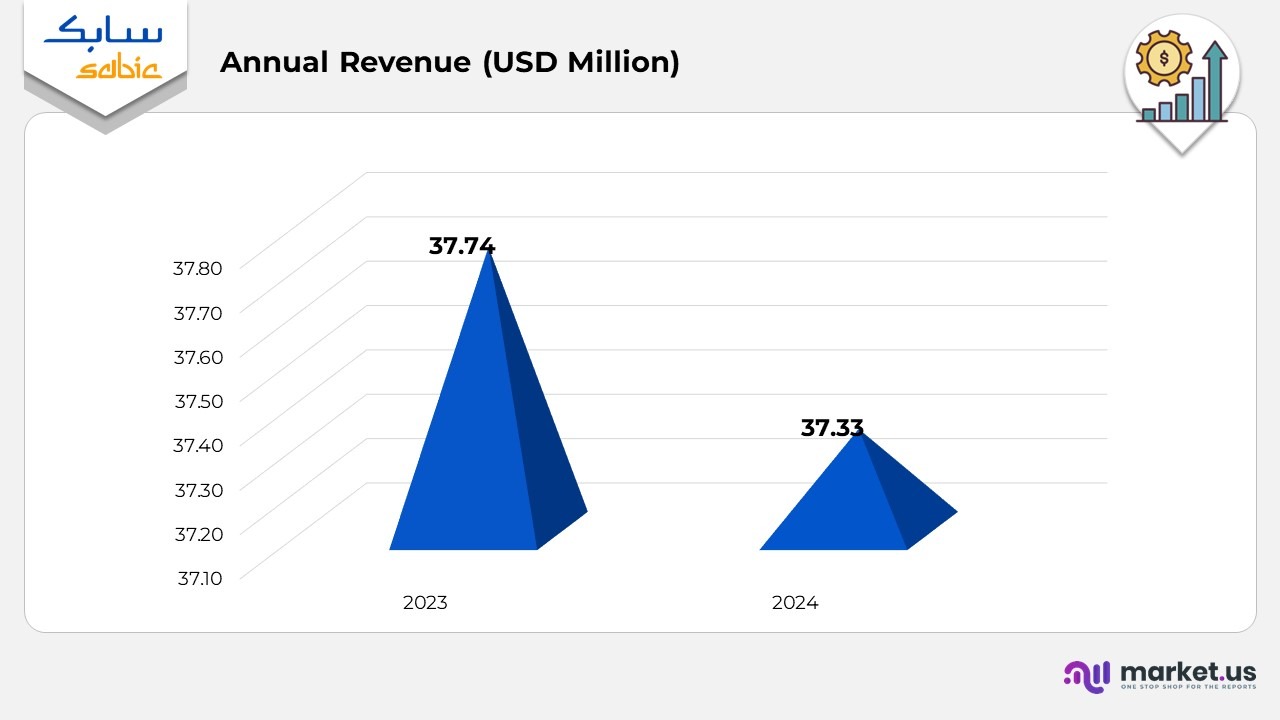Click the 37.10 axis value
This screenshot has width=1280, height=720.
199,577
